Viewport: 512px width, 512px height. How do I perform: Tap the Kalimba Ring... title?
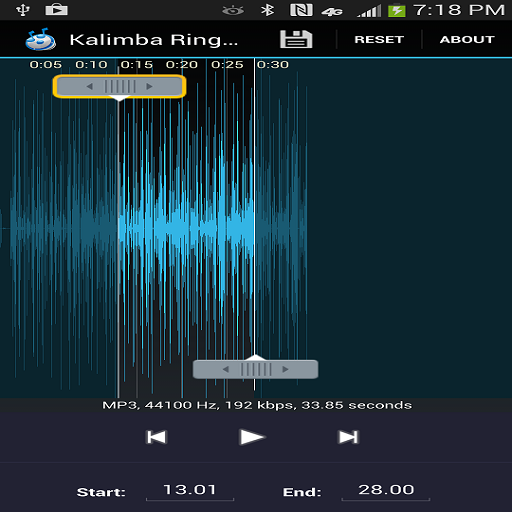point(154,40)
